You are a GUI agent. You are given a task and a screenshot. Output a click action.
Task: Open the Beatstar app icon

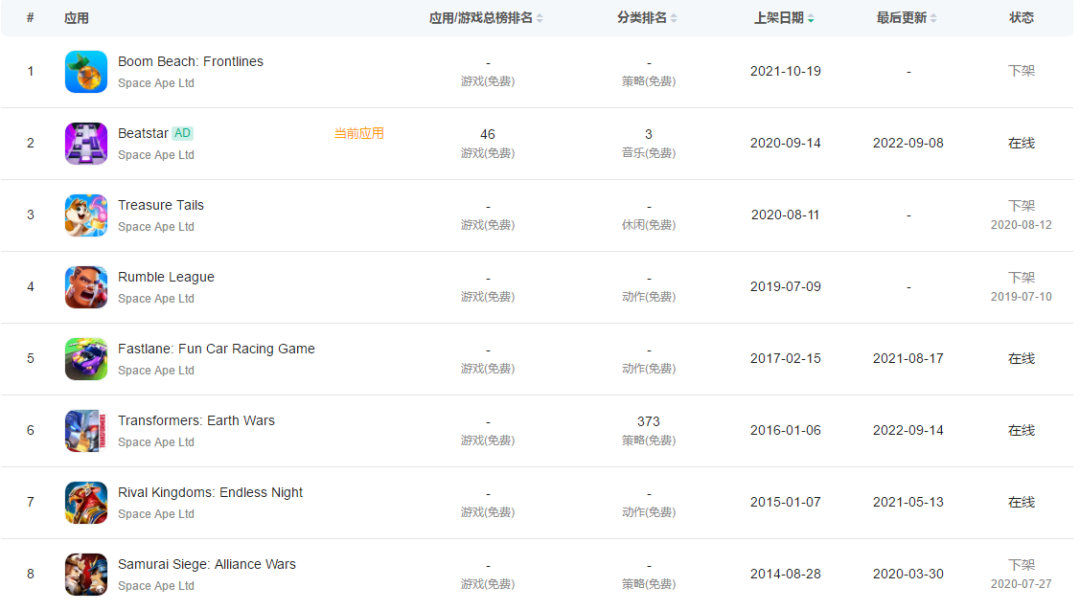pos(86,143)
